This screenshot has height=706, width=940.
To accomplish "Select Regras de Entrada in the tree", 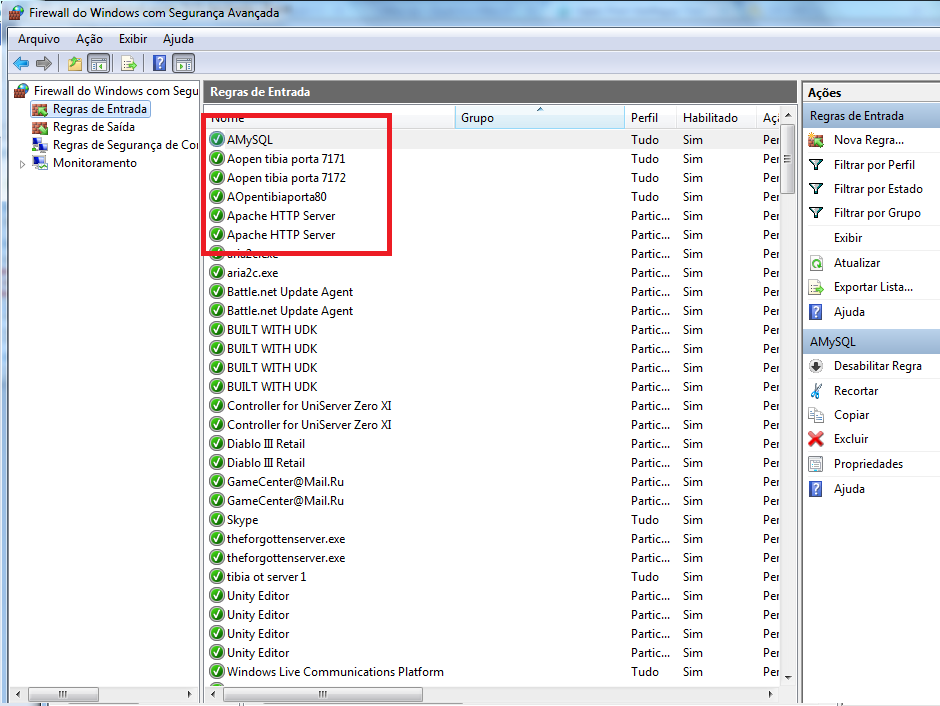I will click(x=100, y=109).
